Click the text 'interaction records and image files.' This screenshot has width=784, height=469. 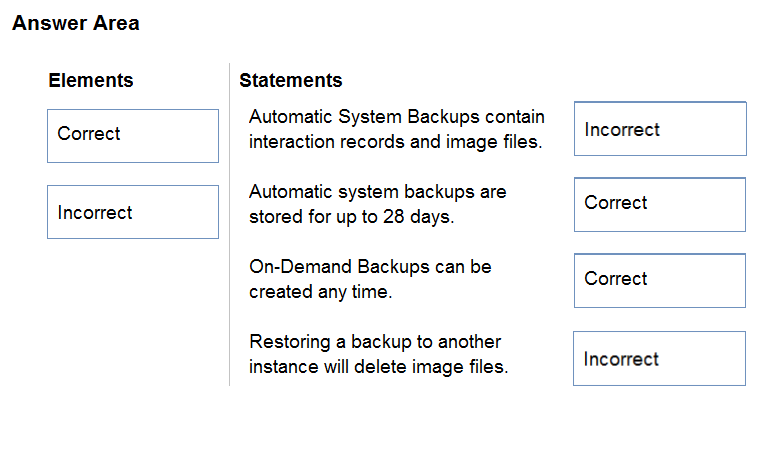pyautogui.click(x=396, y=142)
